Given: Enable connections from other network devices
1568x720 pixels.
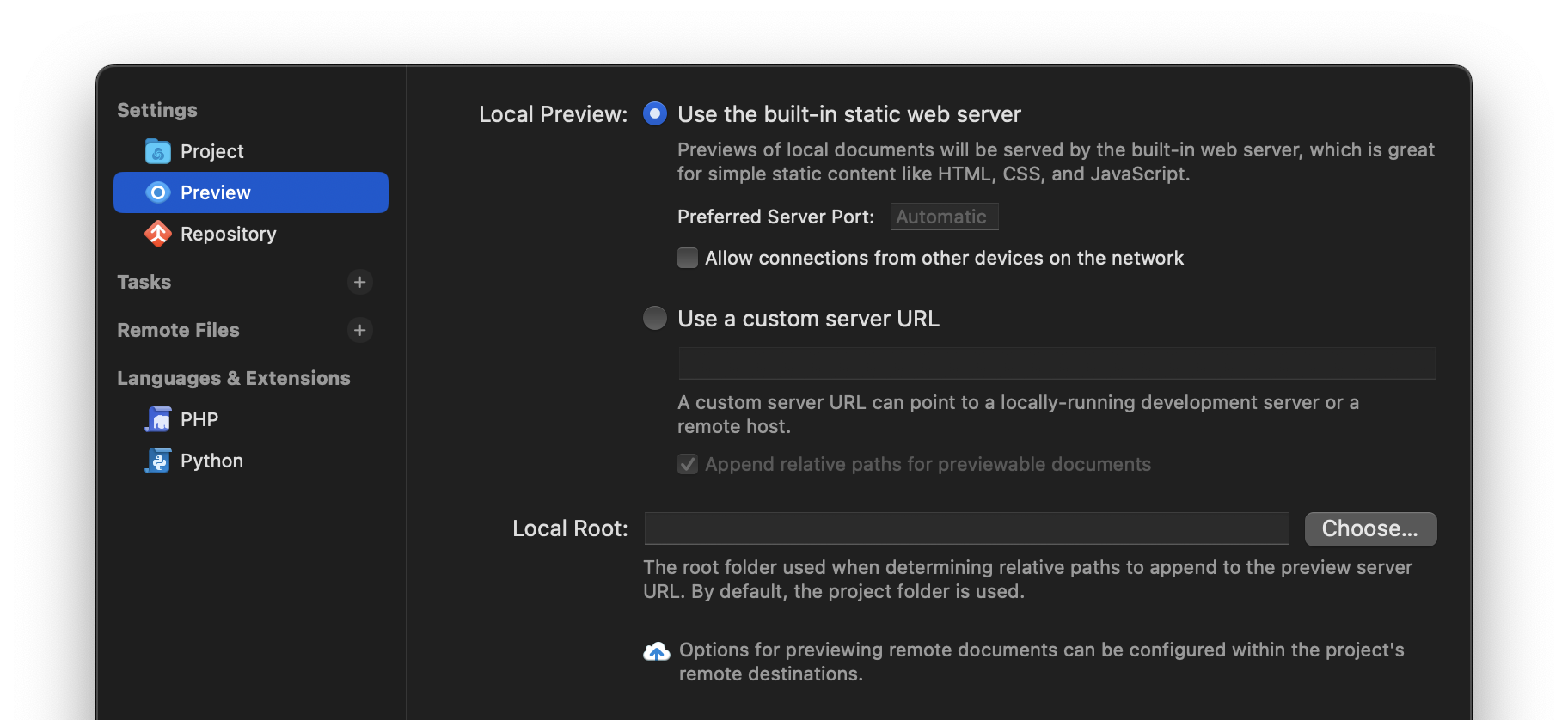Looking at the screenshot, I should coord(688,258).
